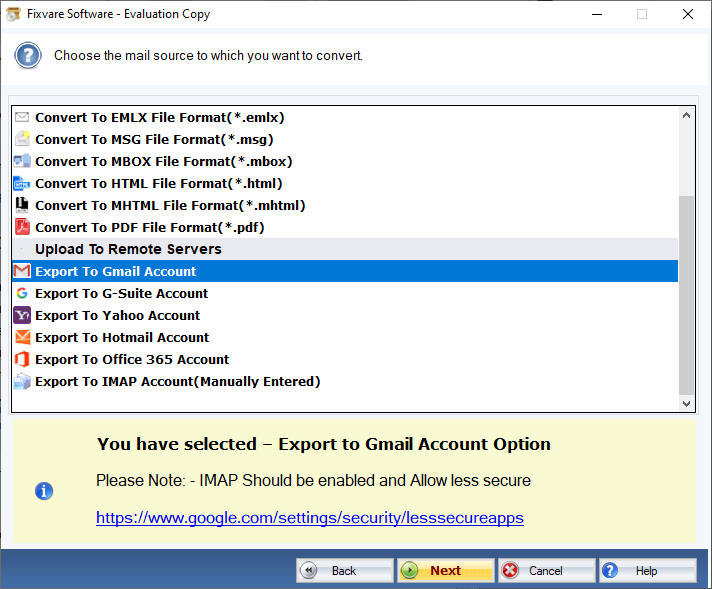Select Convert To MBOX File Format
This screenshot has height=589, width=712.
pyautogui.click(x=345, y=161)
